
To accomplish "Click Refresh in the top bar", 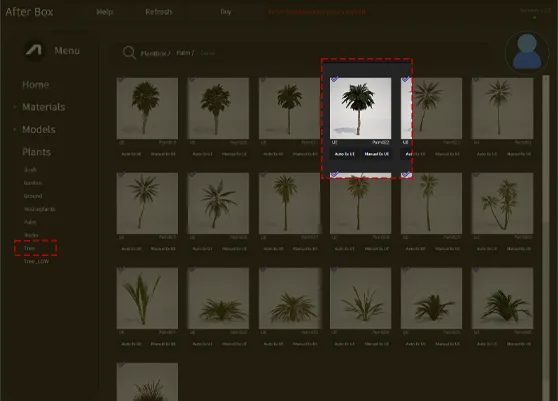I will (158, 12).
